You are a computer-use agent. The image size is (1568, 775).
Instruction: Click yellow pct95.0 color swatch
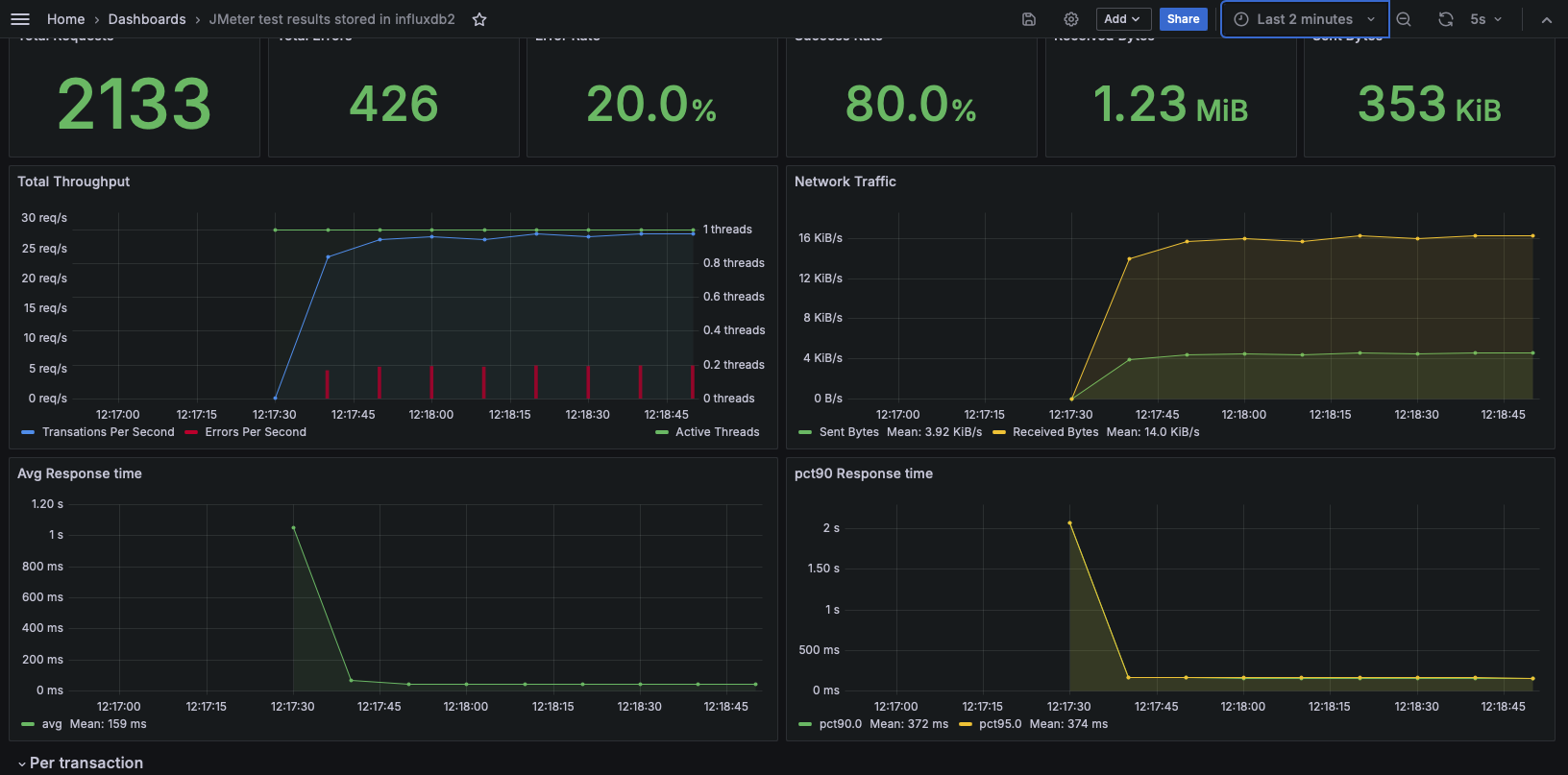pos(966,724)
